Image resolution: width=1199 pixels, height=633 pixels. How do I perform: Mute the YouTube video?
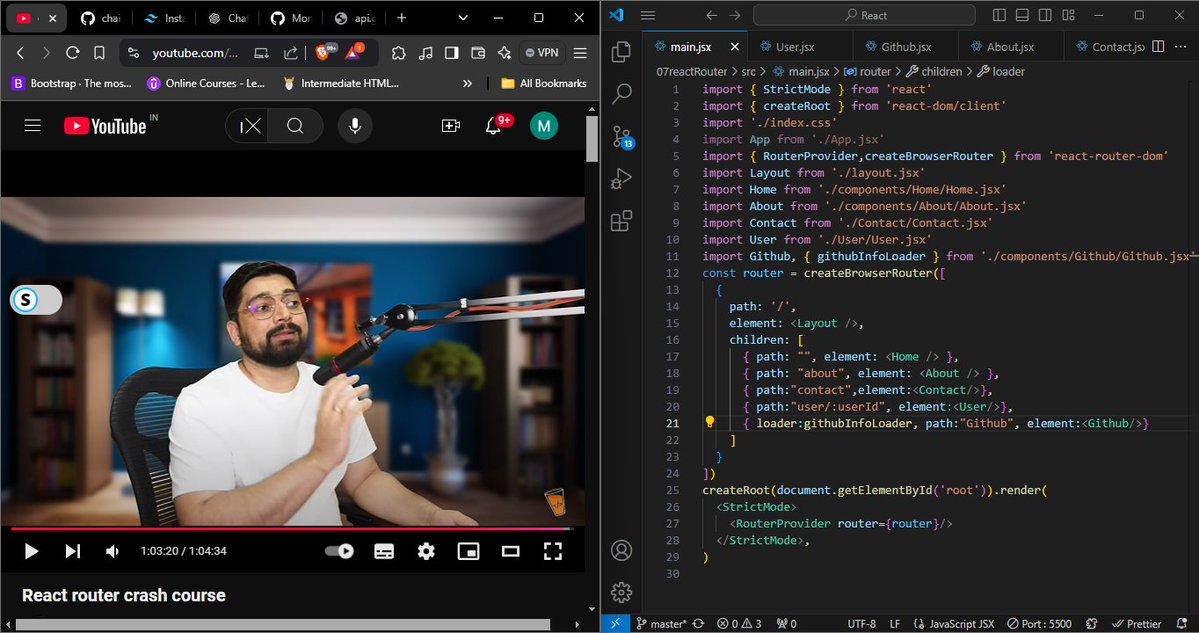(x=112, y=551)
